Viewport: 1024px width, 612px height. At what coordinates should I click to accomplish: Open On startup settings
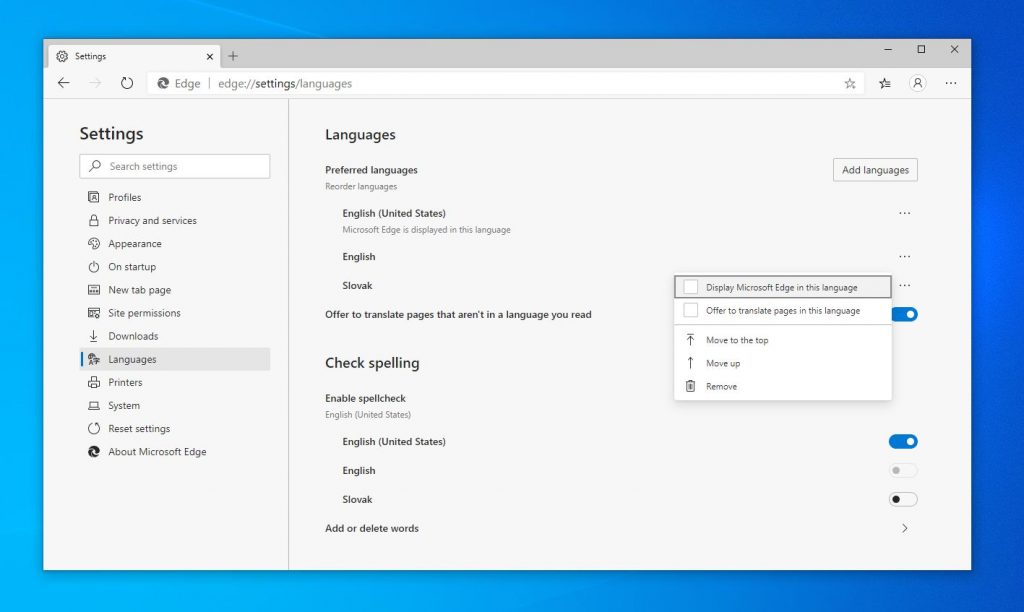click(x=174, y=266)
